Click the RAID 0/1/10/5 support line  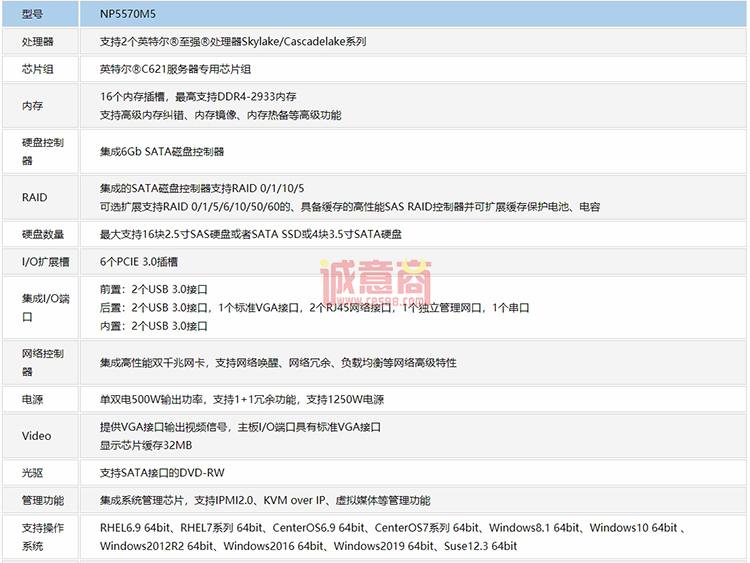pos(202,188)
